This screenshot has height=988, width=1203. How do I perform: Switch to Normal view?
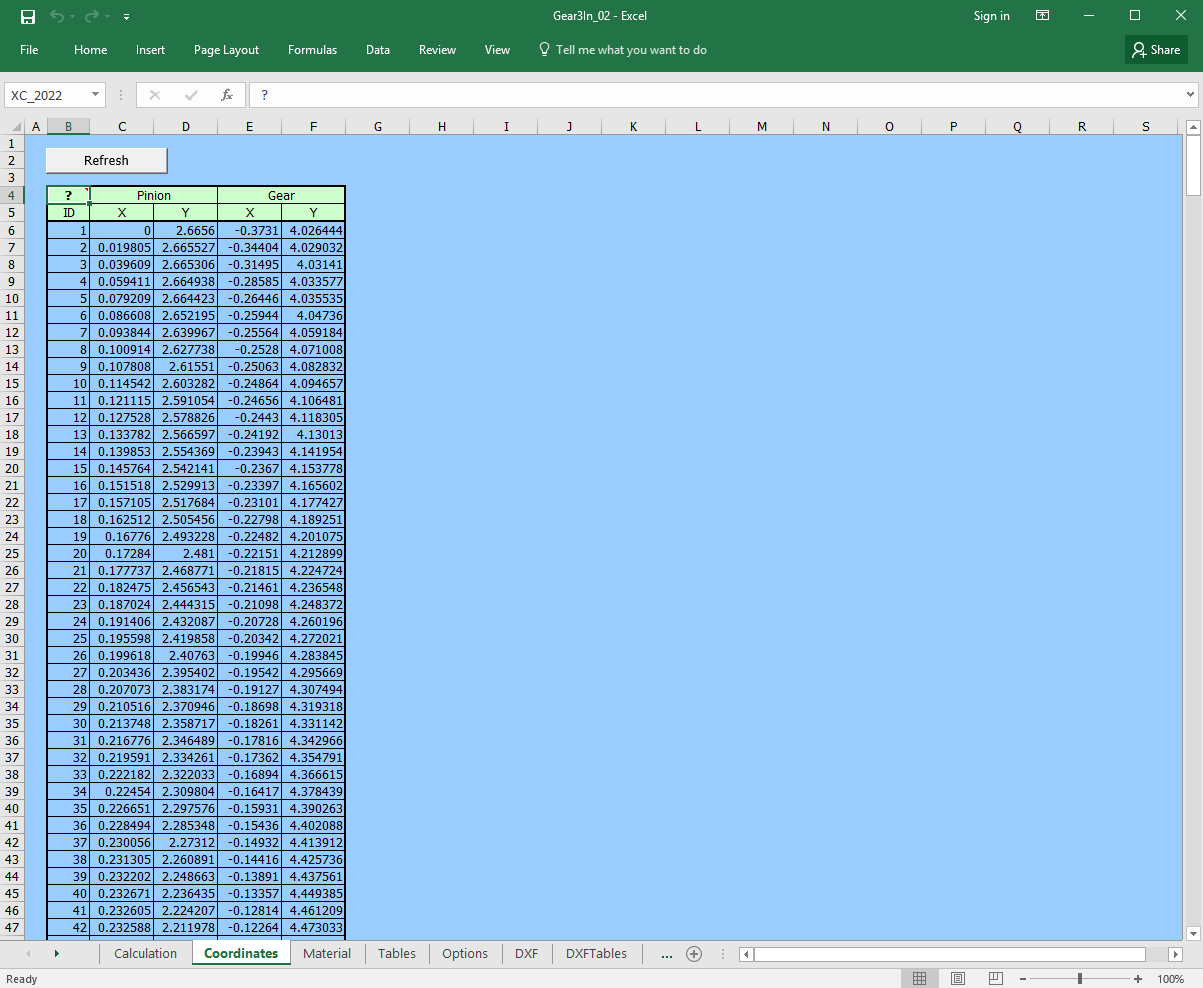(920, 978)
